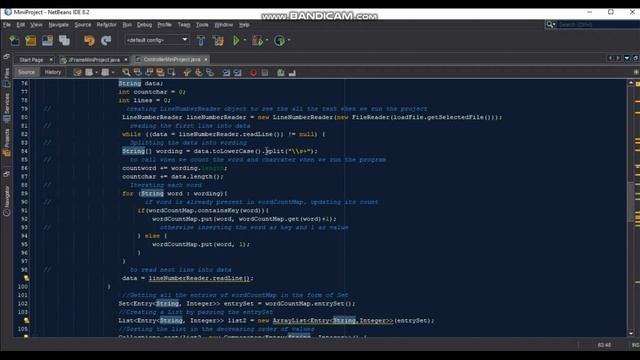Click the Find Selection magnifier icon

pos(126,73)
